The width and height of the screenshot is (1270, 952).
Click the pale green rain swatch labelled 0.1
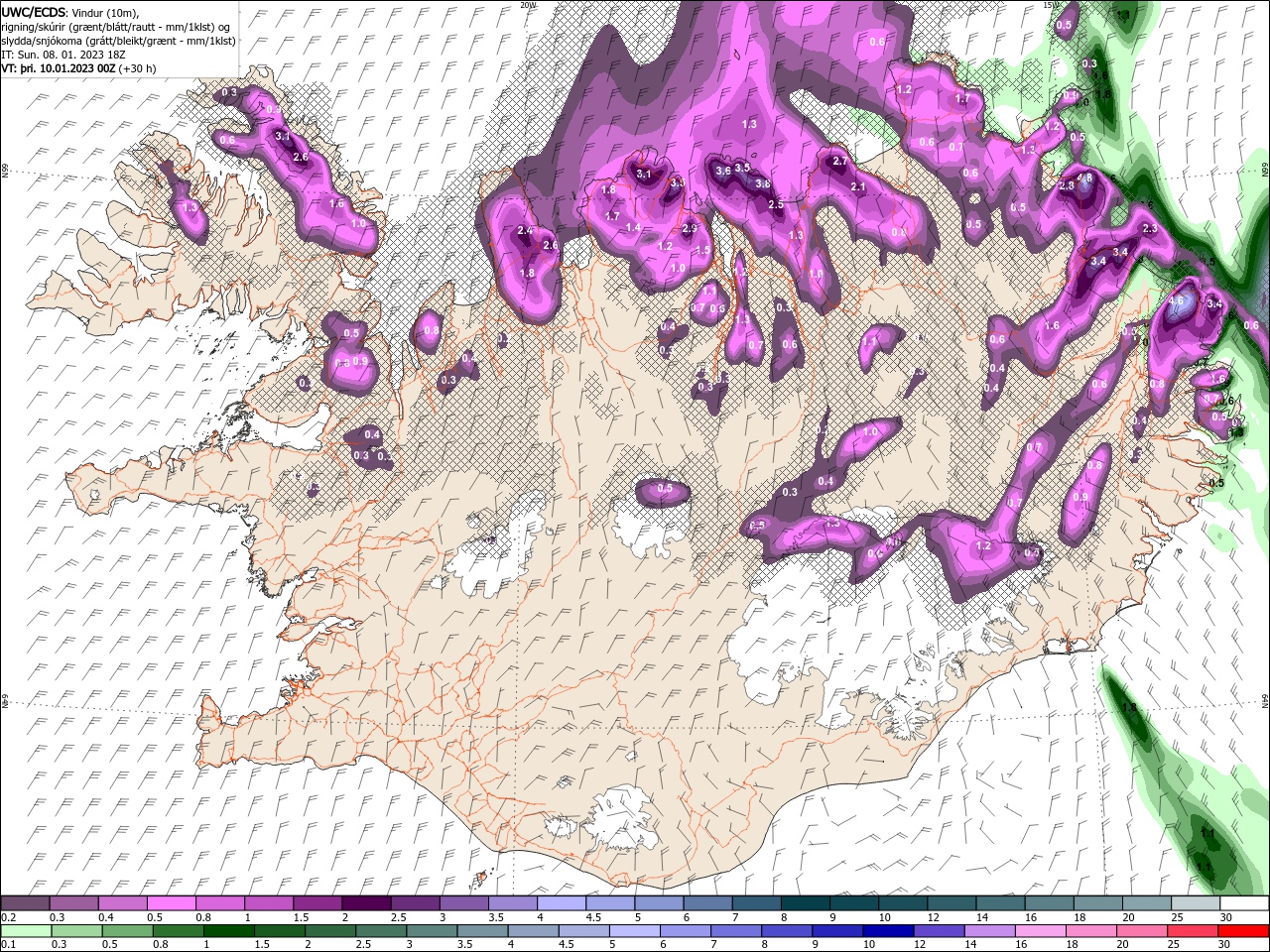coord(26,931)
